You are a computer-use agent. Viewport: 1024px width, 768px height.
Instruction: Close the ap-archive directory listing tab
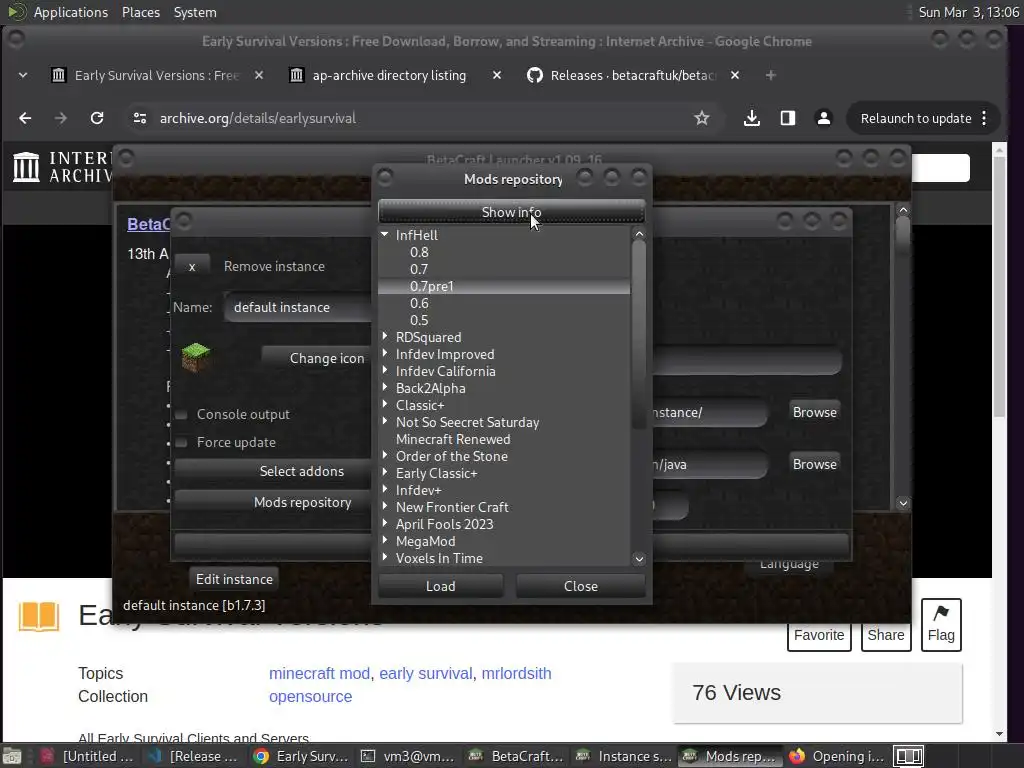496,75
